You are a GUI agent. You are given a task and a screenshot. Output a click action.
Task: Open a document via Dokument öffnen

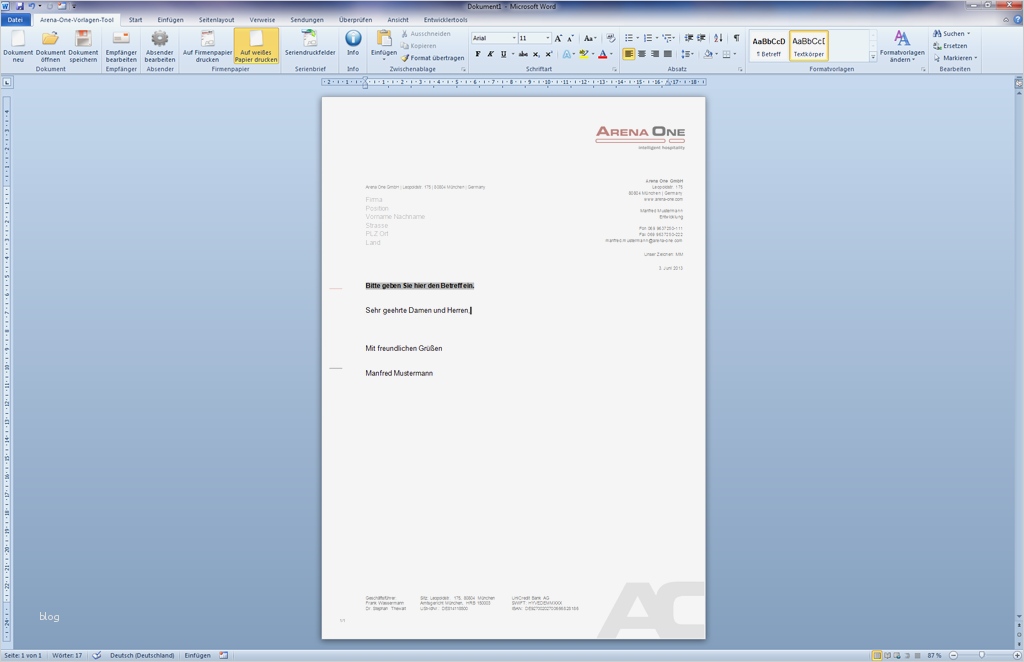click(49, 45)
